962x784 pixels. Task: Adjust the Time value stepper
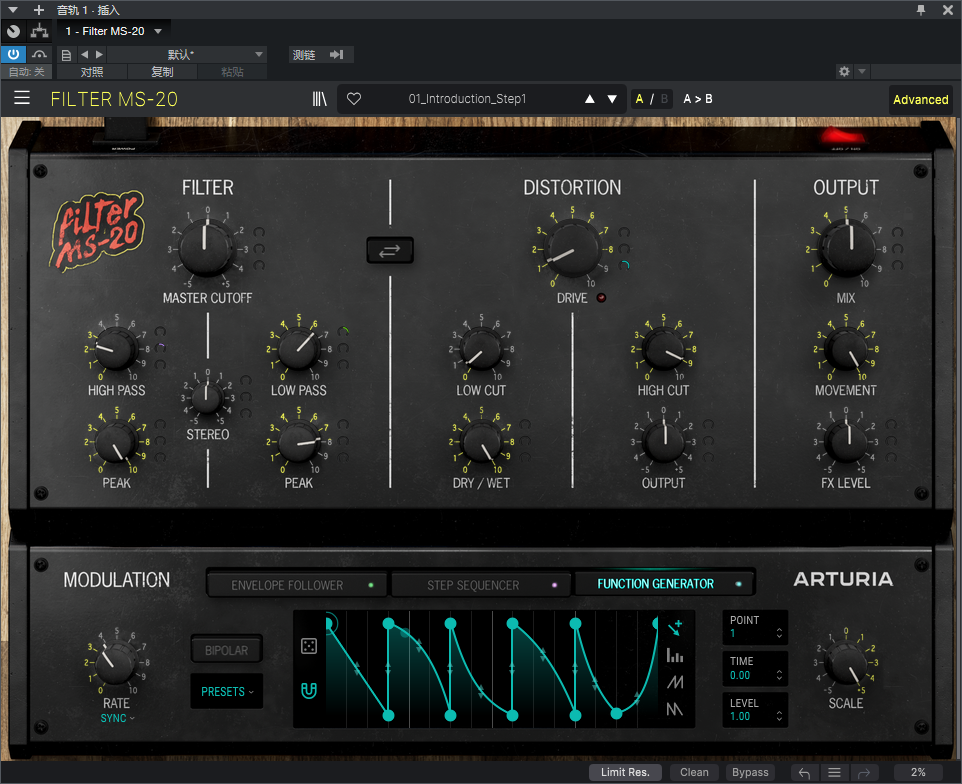pos(779,675)
